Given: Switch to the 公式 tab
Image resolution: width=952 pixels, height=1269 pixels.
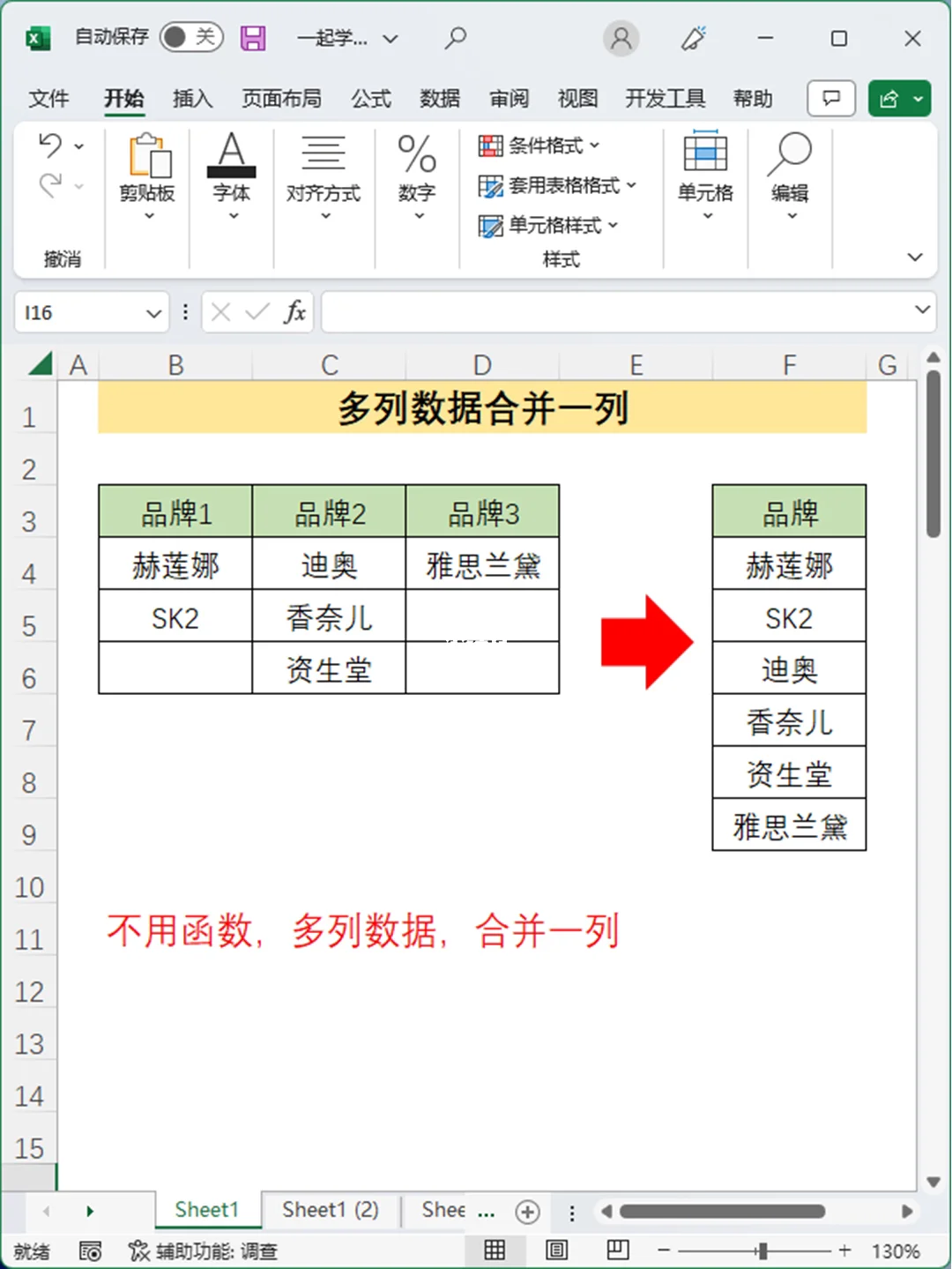Looking at the screenshot, I should point(370,98).
